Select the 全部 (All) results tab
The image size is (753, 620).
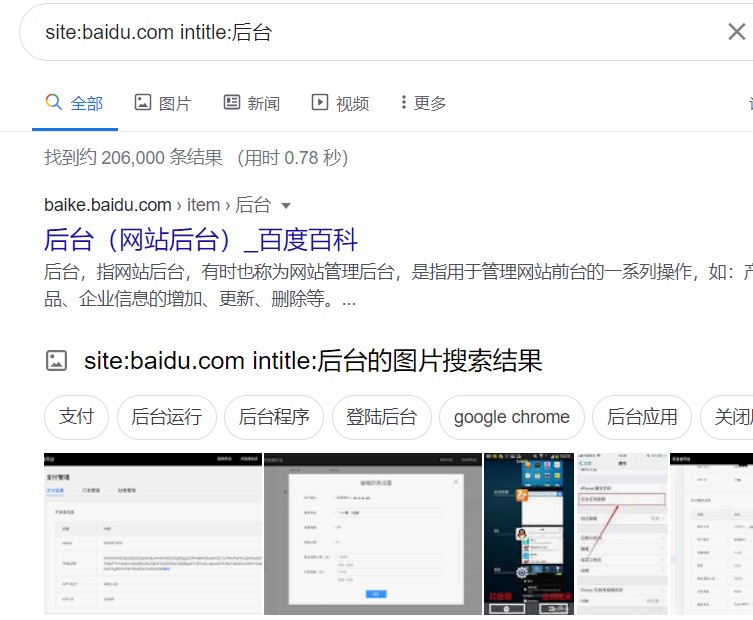pos(74,103)
